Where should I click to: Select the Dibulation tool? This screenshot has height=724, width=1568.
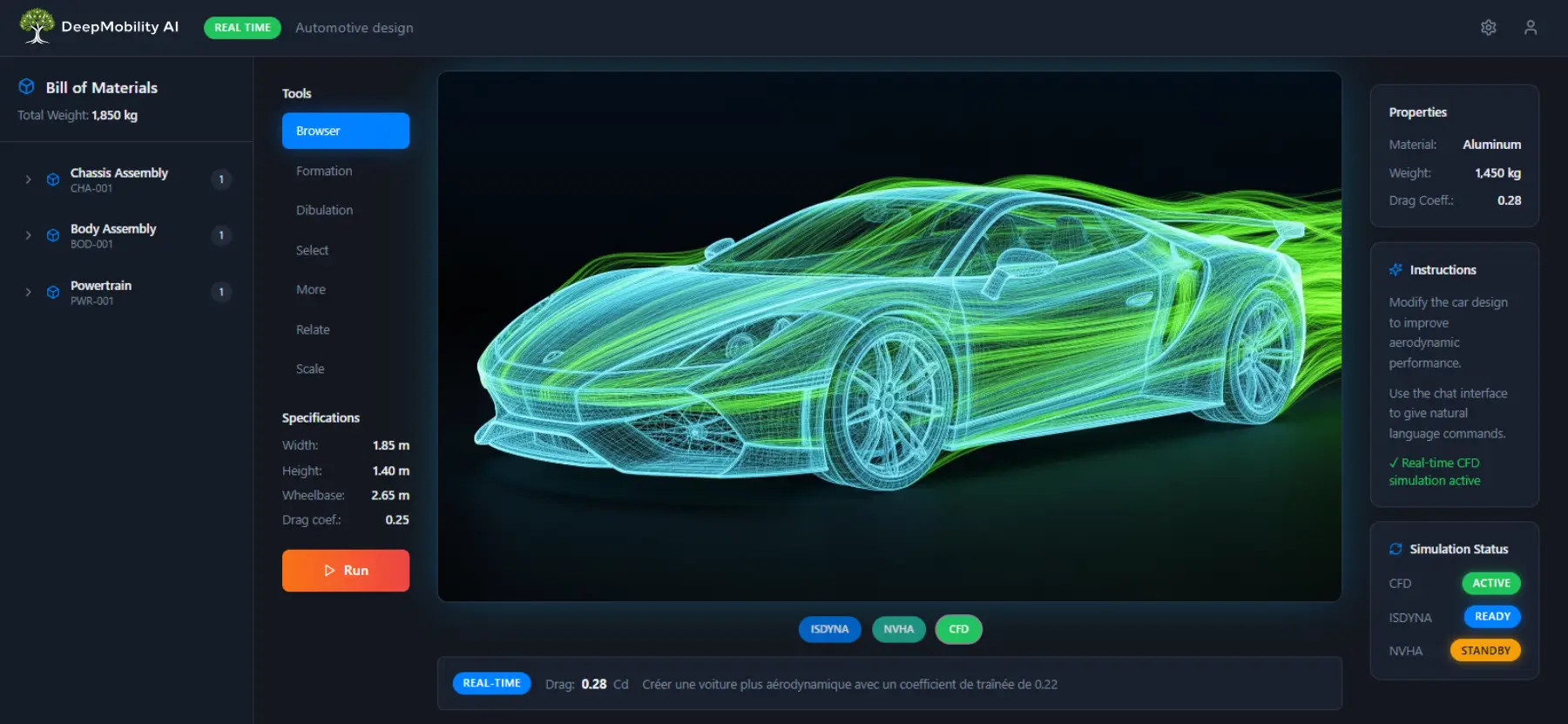(346, 210)
